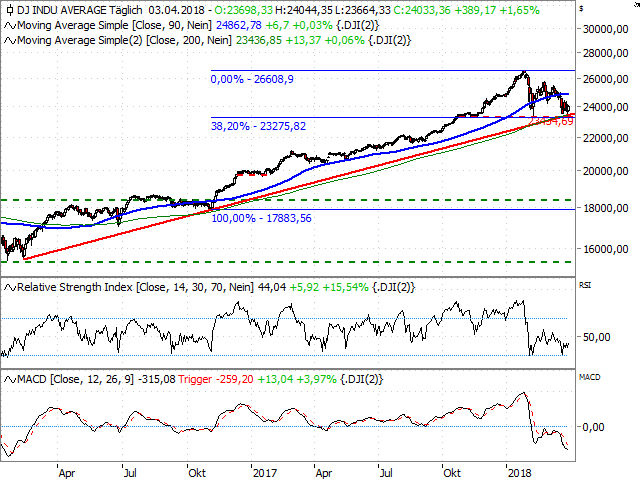This screenshot has height=480, width=640.
Task: Click the red price tag 23434,69
Action: tap(551, 121)
